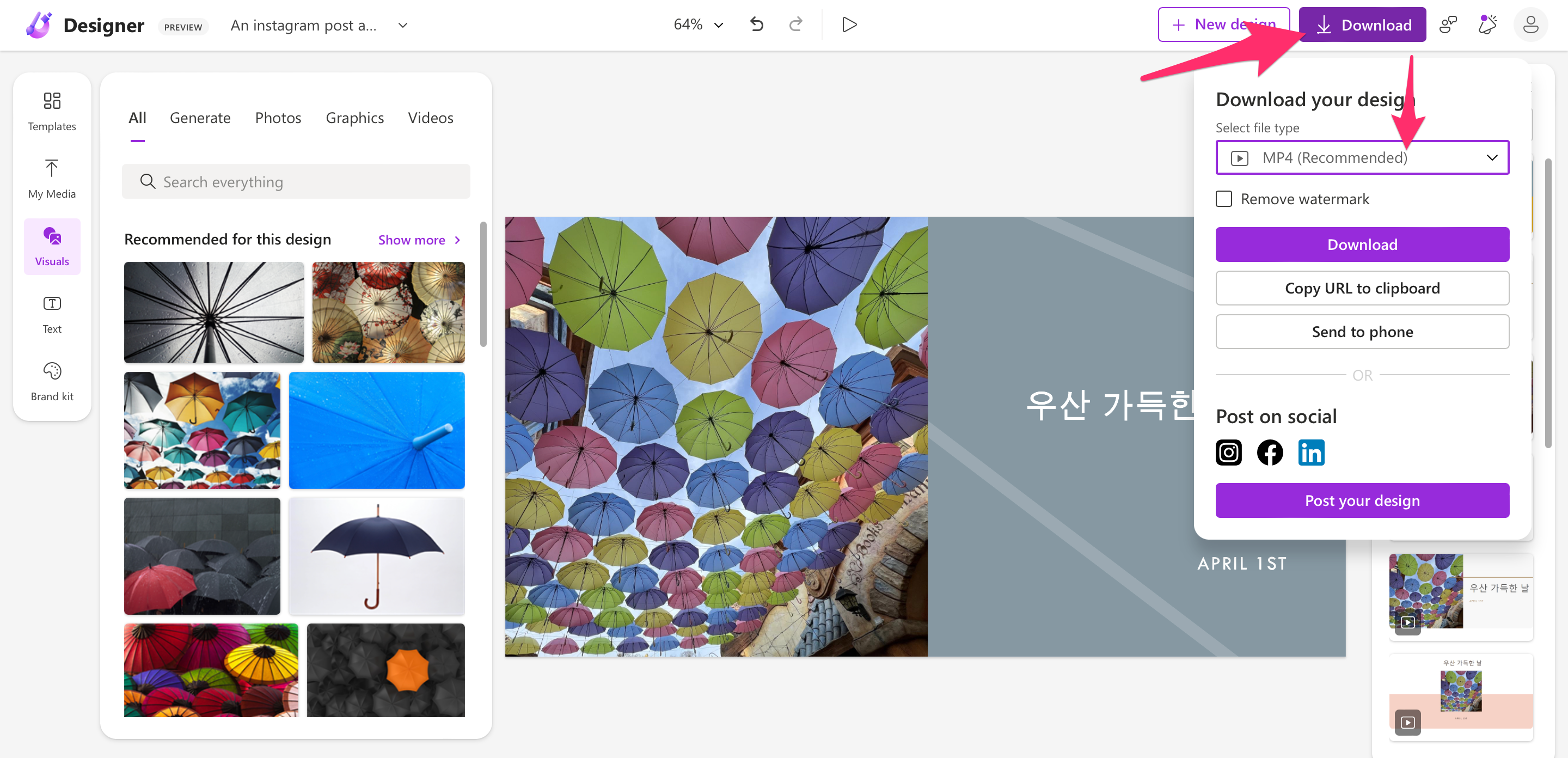Screen dimensions: 1568x758
Task: Open the My Media upload panel
Action: [52, 179]
